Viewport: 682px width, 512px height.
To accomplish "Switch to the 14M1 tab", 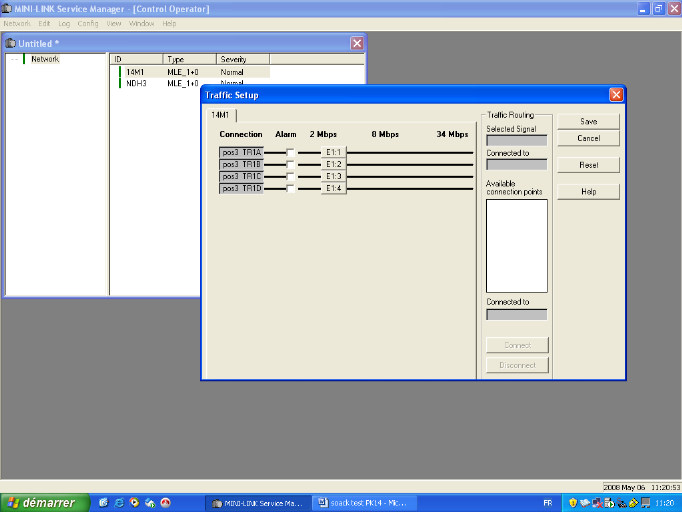I will (x=219, y=115).
